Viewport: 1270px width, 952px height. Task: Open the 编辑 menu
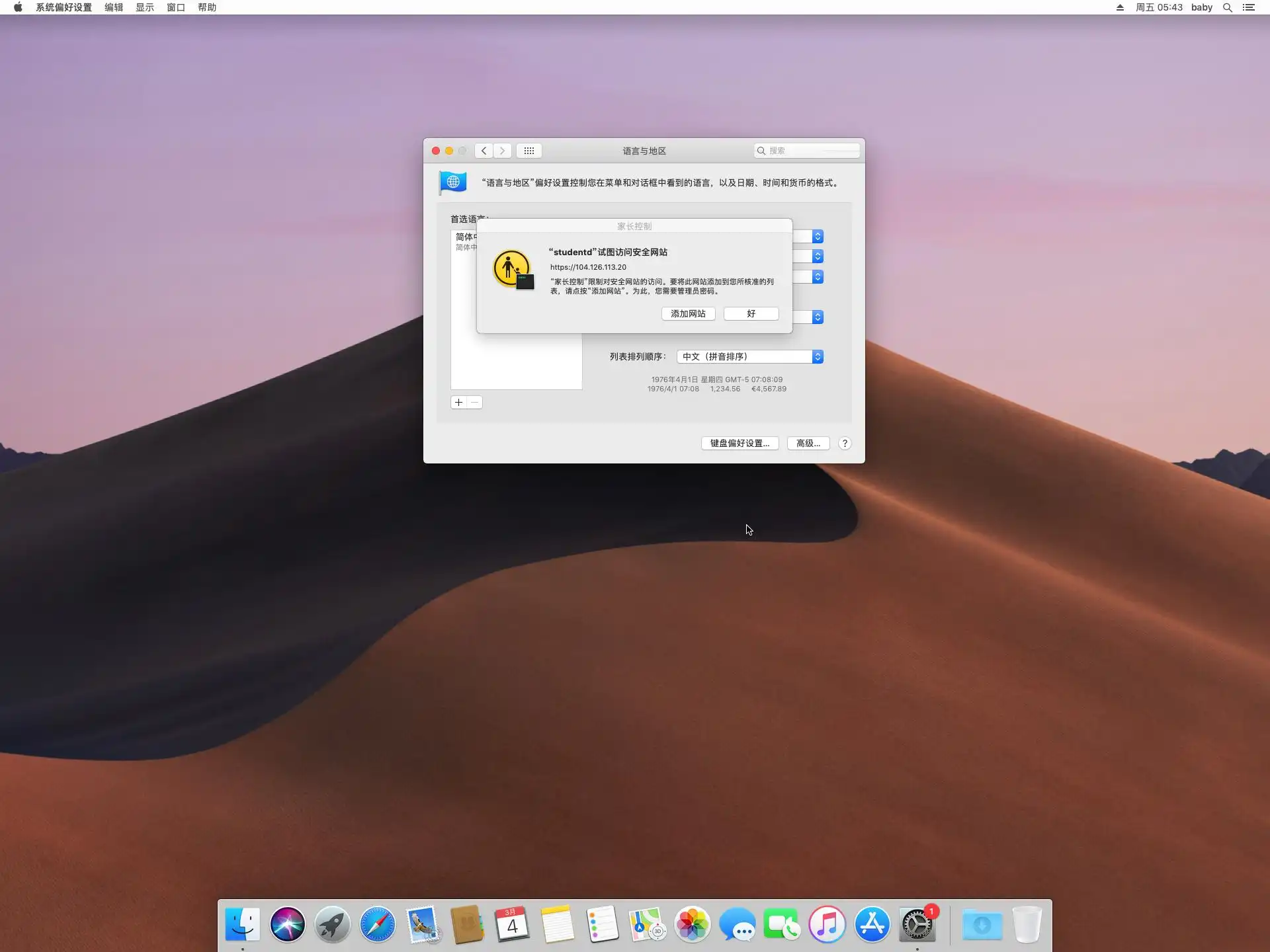(x=114, y=7)
